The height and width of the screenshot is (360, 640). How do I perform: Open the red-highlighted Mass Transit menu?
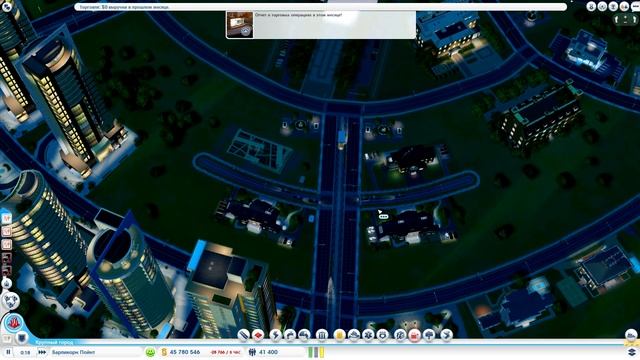(415, 335)
